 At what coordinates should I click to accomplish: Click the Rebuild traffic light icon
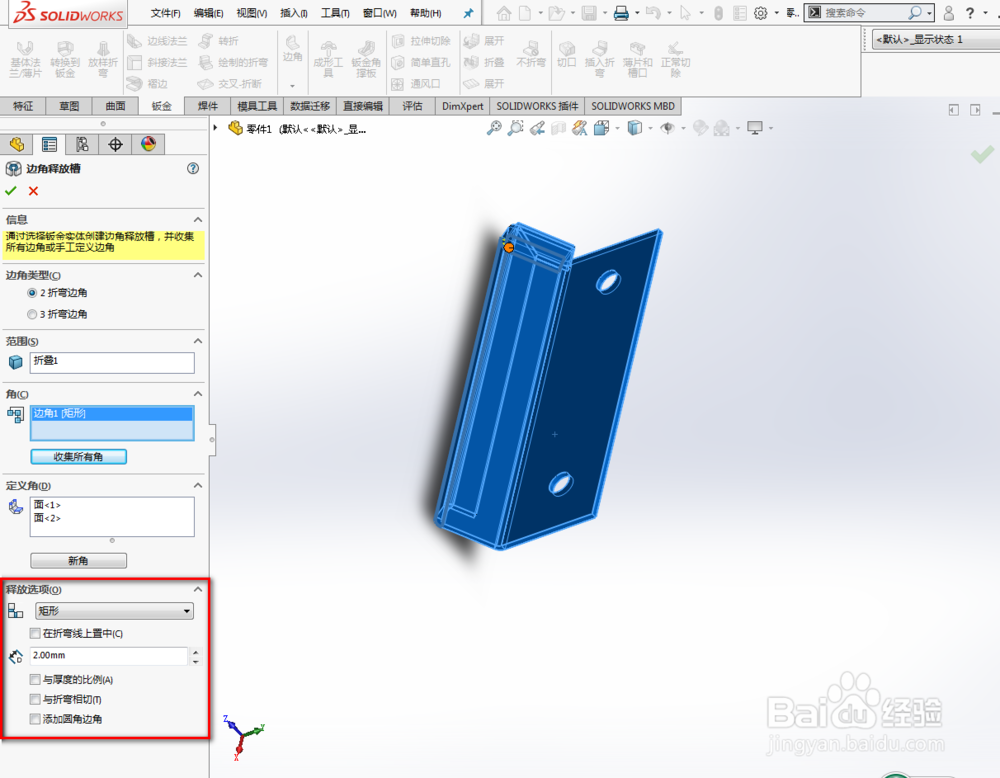(718, 13)
